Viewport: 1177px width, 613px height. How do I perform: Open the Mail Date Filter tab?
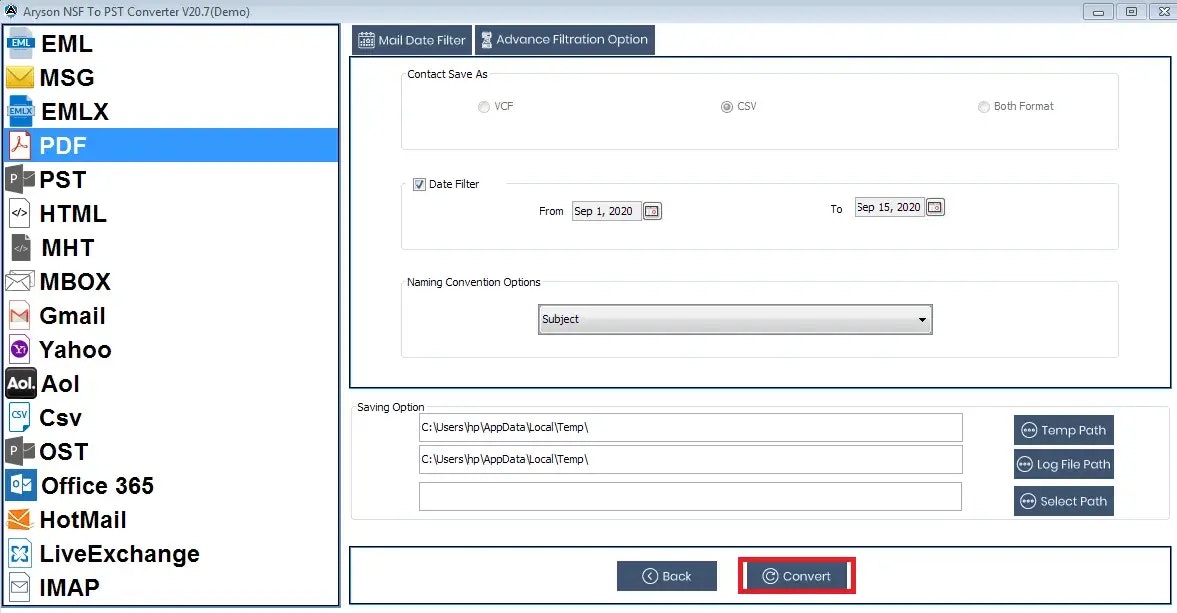(x=412, y=40)
